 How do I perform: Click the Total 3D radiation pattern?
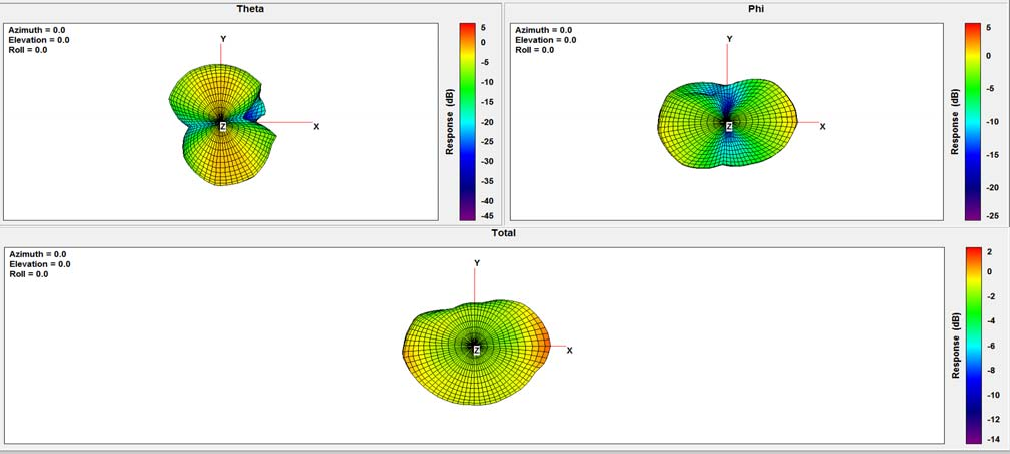pyautogui.click(x=477, y=352)
